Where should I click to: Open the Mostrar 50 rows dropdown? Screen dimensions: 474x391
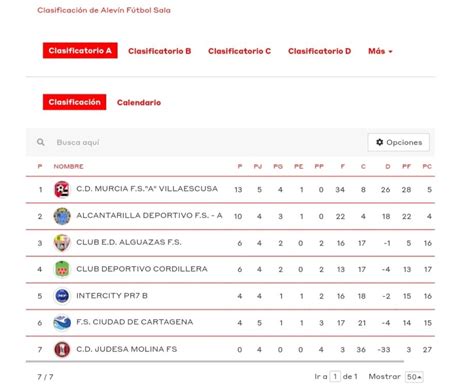414,377
